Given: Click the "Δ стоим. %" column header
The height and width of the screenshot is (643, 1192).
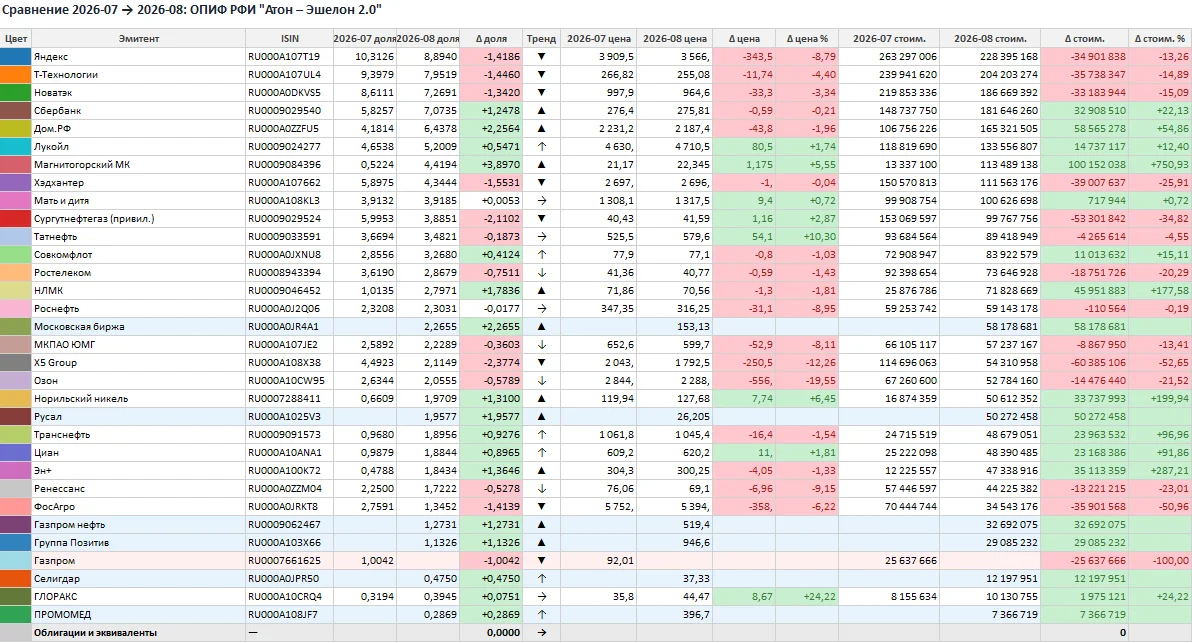Looking at the screenshot, I should 1159,38.
